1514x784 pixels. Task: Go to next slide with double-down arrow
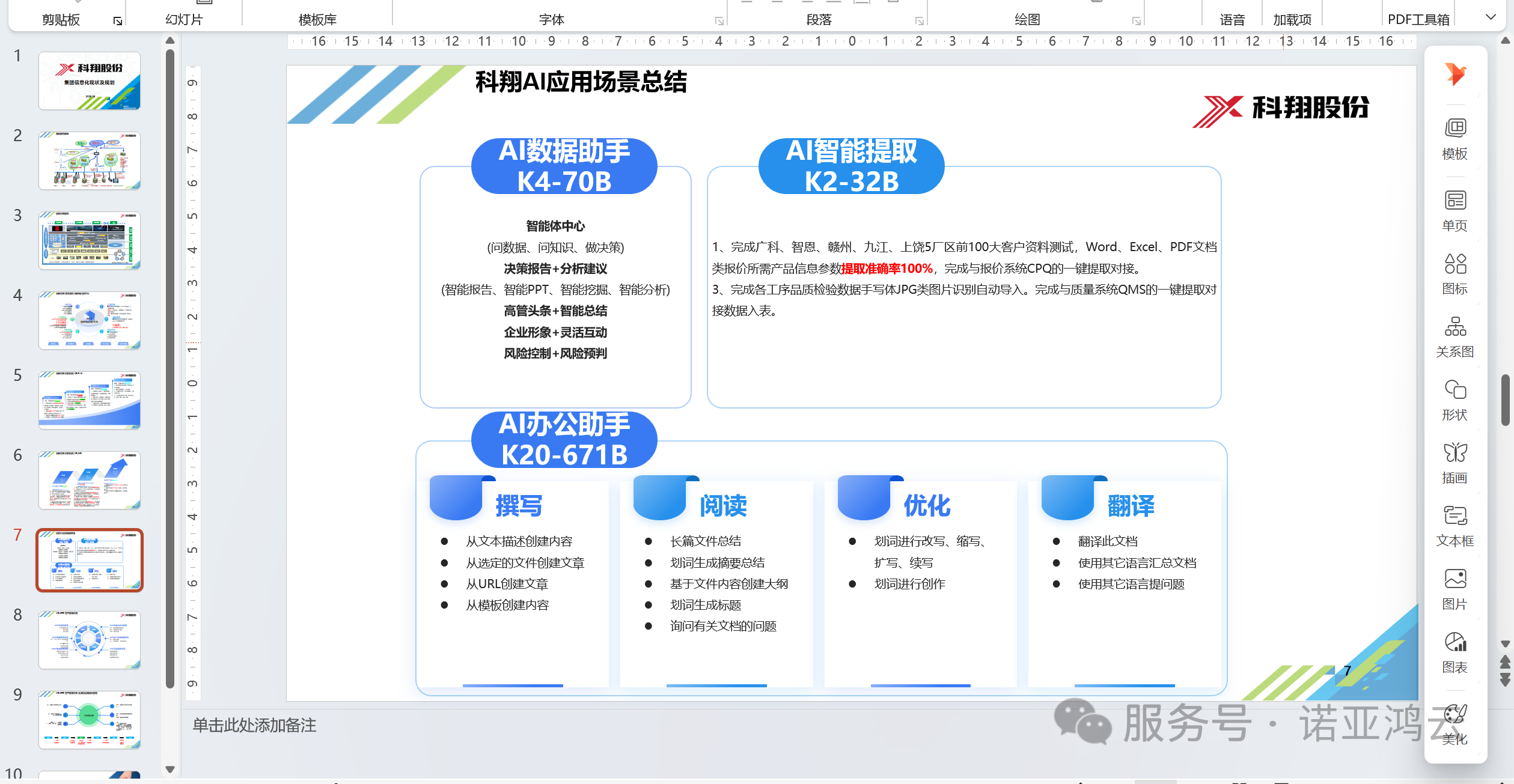click(1506, 680)
